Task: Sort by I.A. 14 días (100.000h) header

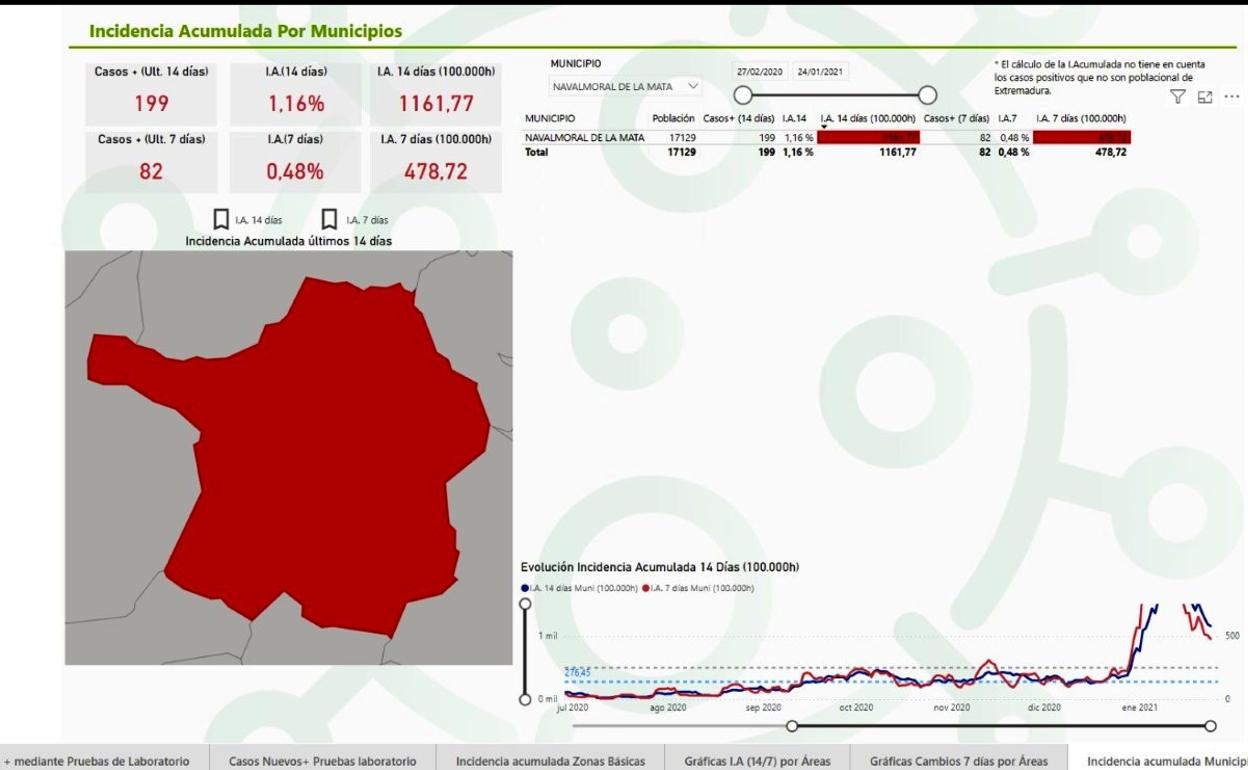Action: (x=868, y=119)
